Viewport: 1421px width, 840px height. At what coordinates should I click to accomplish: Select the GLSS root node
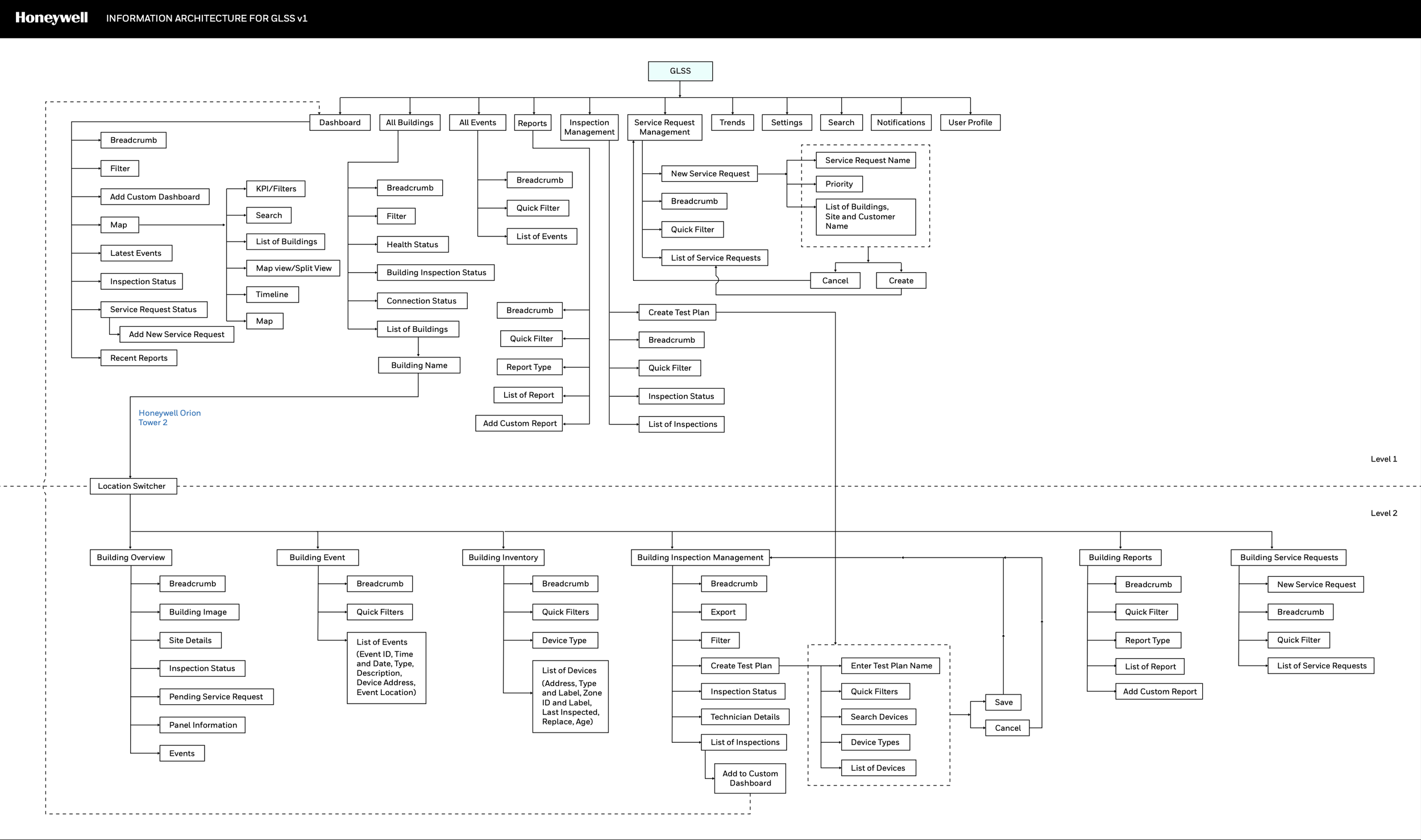click(x=680, y=71)
